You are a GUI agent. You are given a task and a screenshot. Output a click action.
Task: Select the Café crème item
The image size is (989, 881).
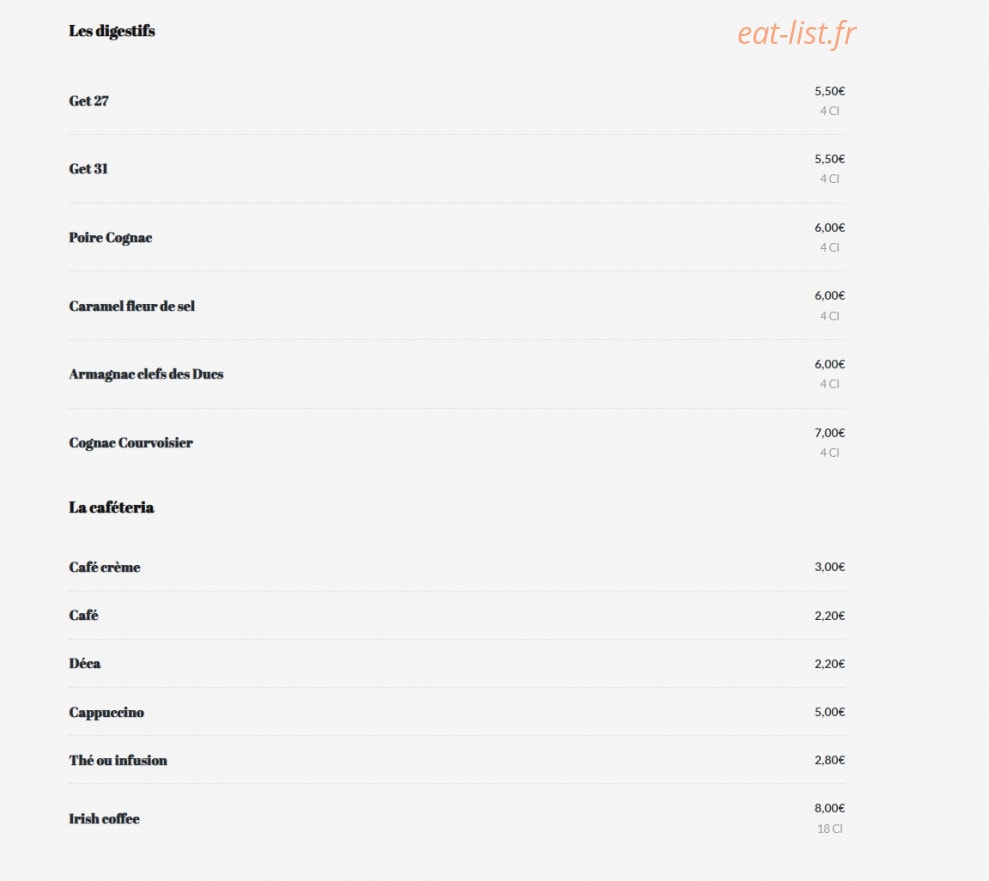point(105,567)
